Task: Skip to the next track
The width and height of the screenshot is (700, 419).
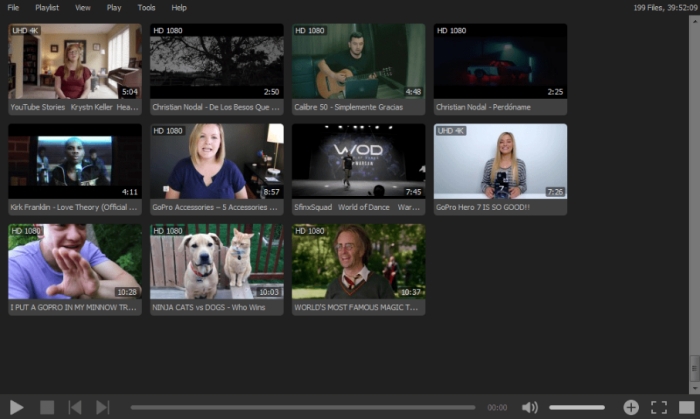Action: [x=102, y=407]
